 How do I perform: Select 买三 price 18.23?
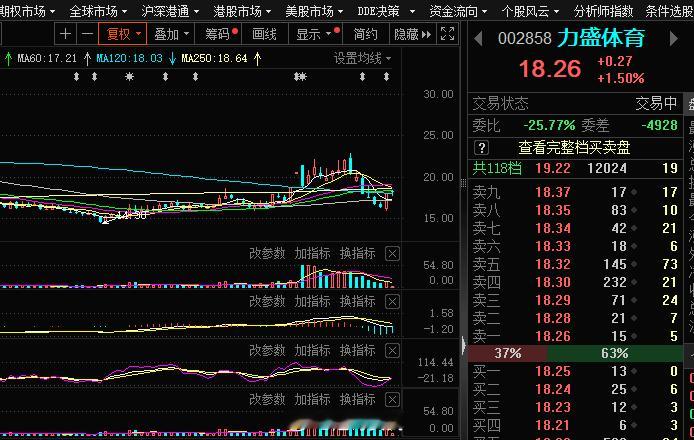(x=553, y=407)
